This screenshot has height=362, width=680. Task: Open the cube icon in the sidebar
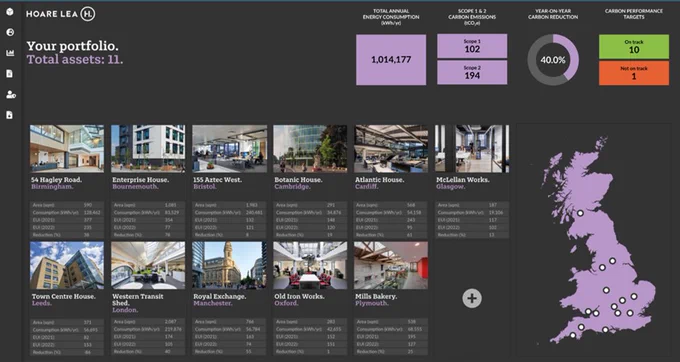10,12
